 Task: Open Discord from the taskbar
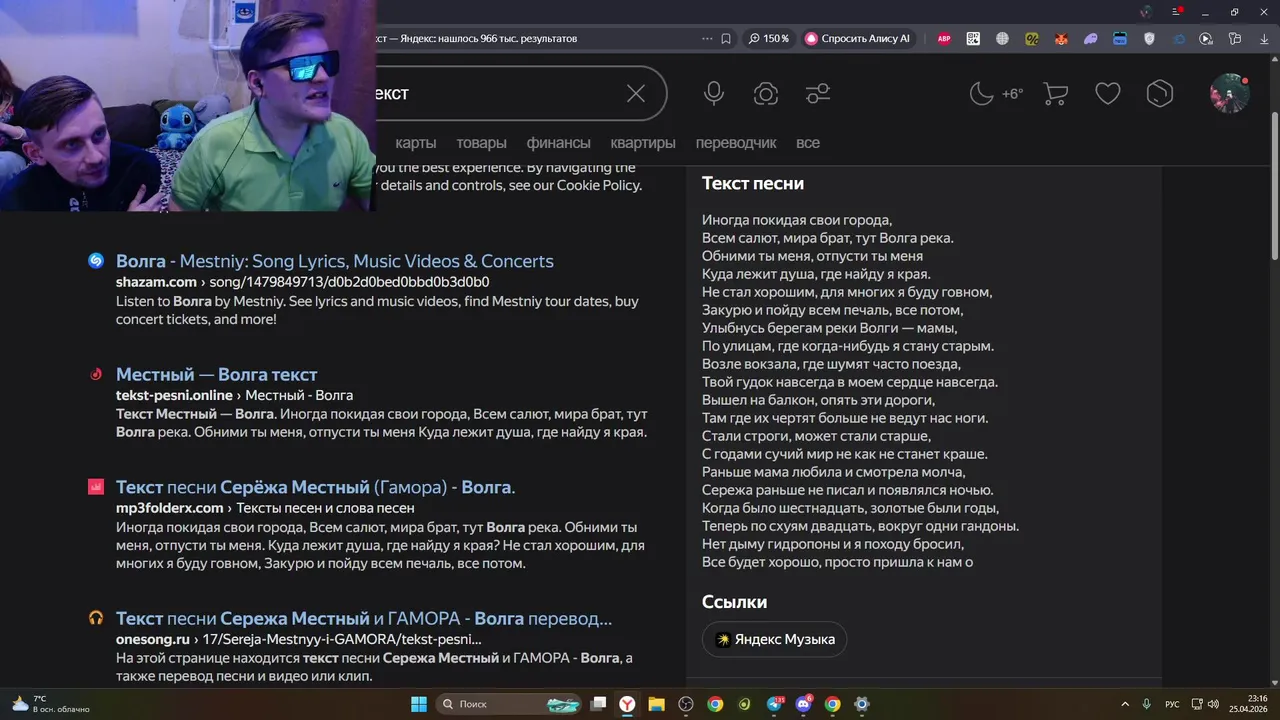[x=803, y=704]
